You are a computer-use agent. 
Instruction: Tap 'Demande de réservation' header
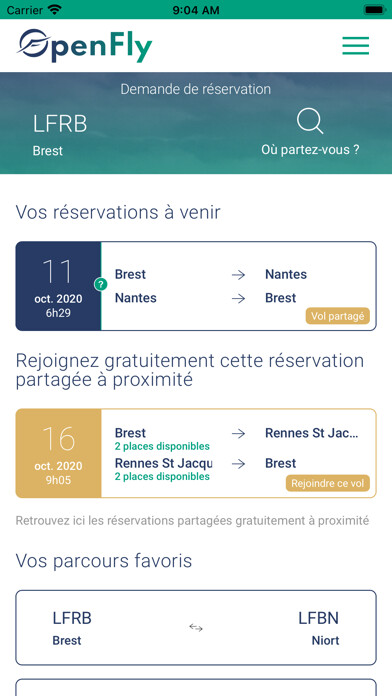pyautogui.click(x=196, y=89)
